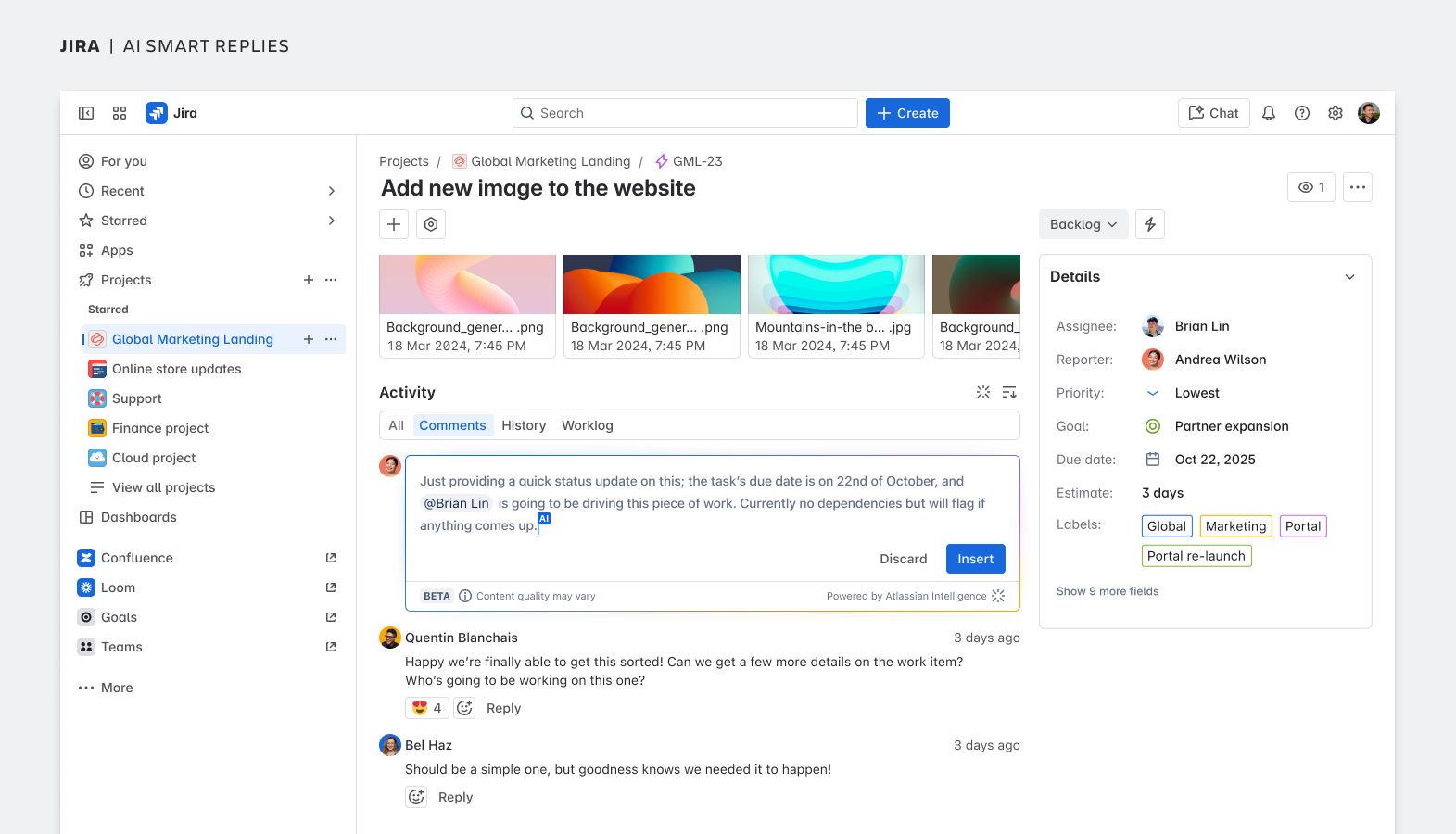This screenshot has height=834, width=1456.
Task: Open Confluence external link icon
Action: [x=331, y=558]
